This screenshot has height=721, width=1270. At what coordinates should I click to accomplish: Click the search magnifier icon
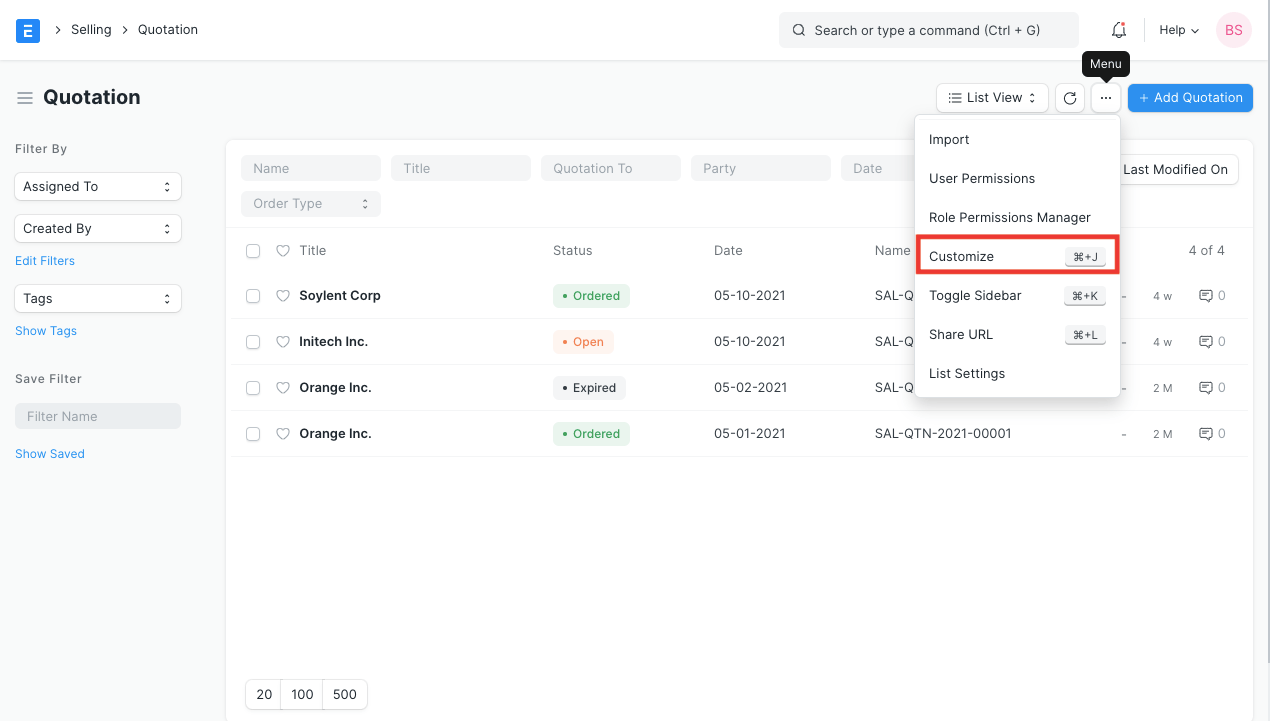point(798,30)
